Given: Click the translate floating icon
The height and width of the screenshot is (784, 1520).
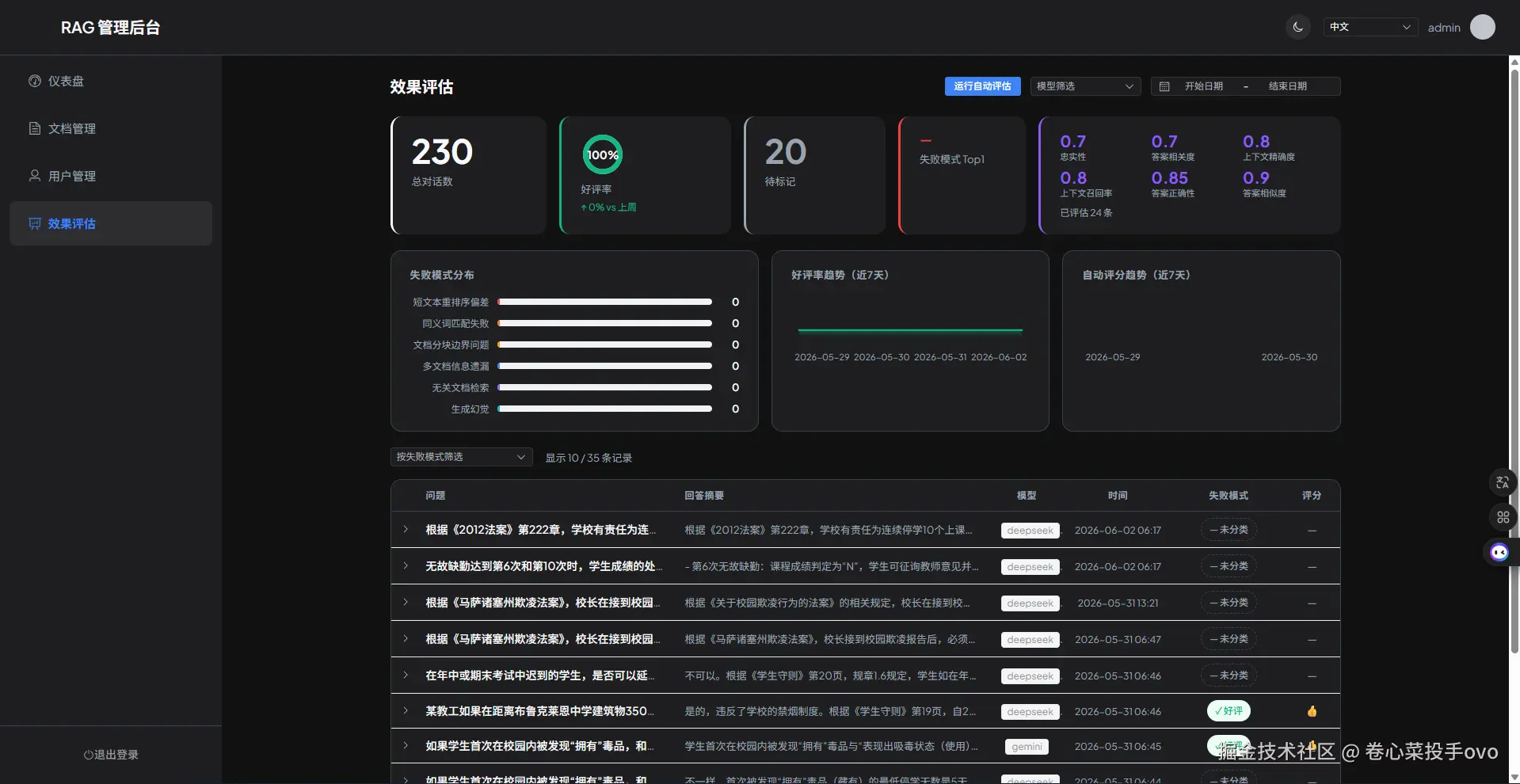Looking at the screenshot, I should coord(1503,482).
